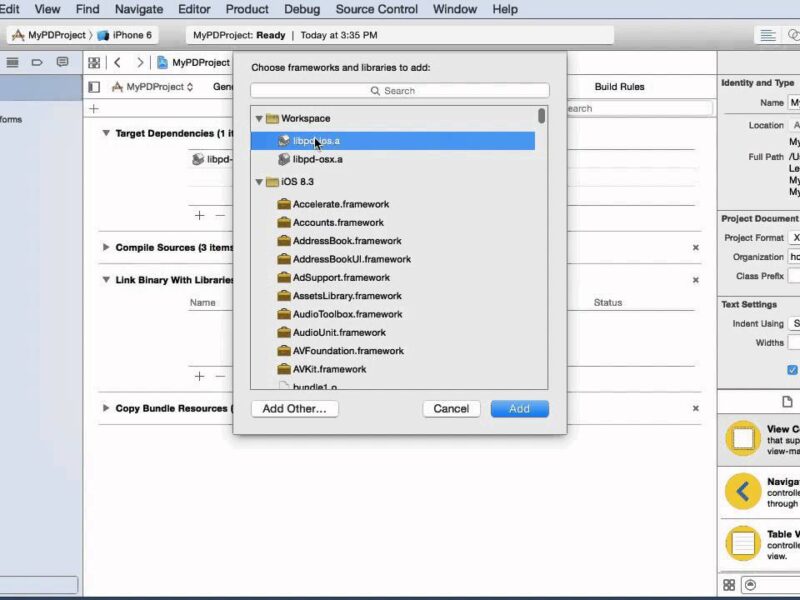Open the MyPDProject target selector dropdown
Viewport: 800px width, 600px height.
click(x=154, y=87)
